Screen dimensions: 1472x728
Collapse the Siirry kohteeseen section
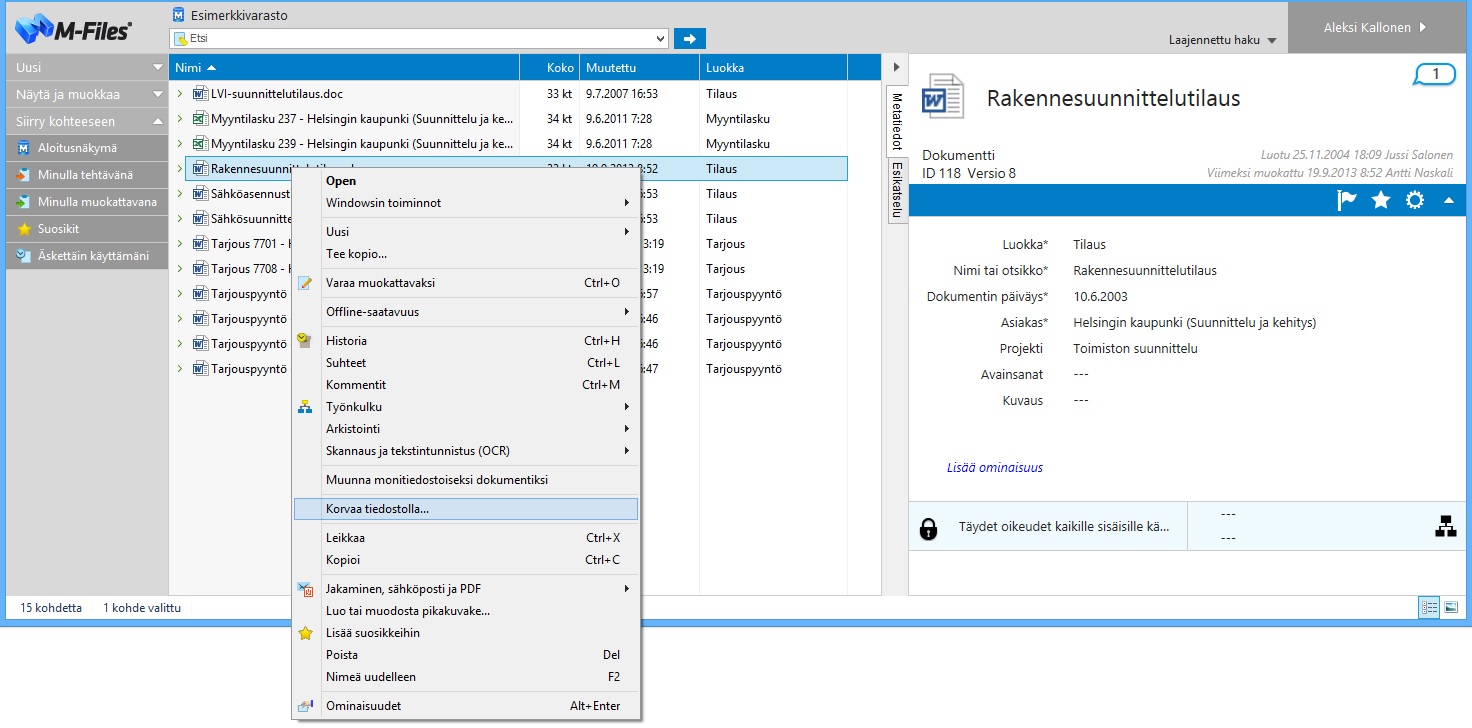pyautogui.click(x=87, y=121)
